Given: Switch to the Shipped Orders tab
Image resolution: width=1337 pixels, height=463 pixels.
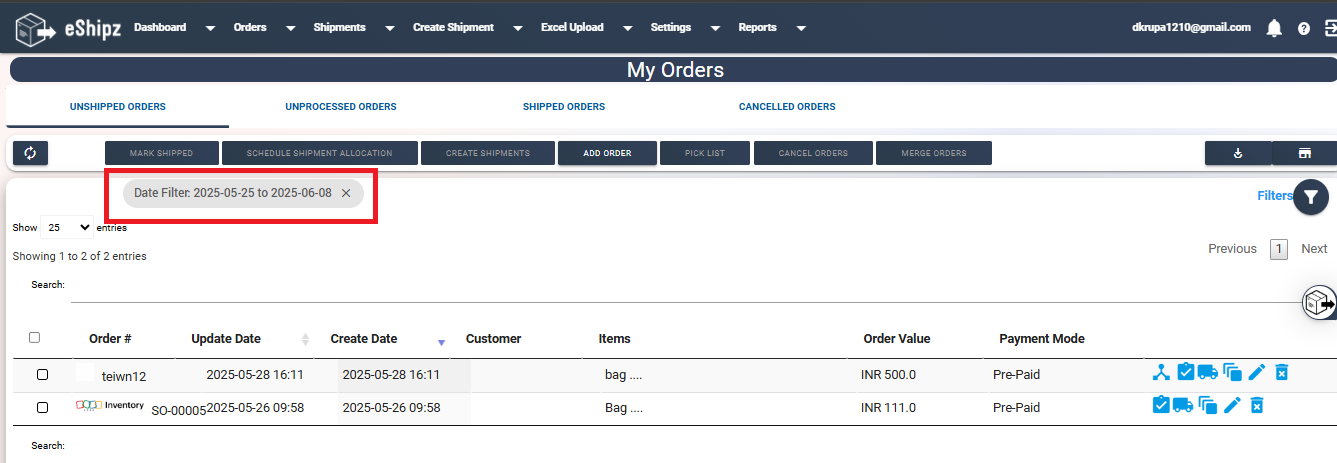Looking at the screenshot, I should 564,106.
